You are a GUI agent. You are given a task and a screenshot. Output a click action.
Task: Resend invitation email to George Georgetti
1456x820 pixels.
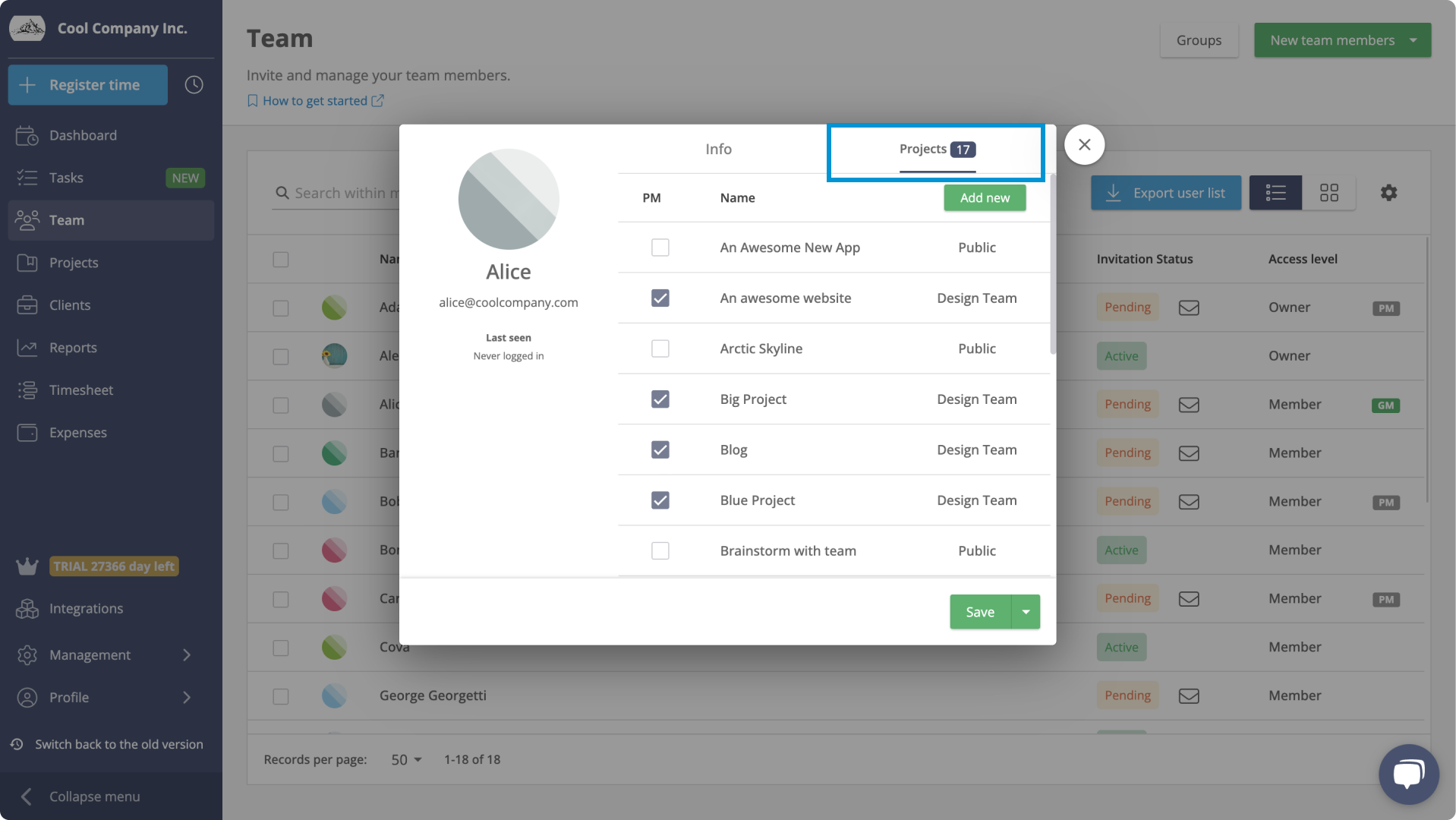click(1189, 695)
